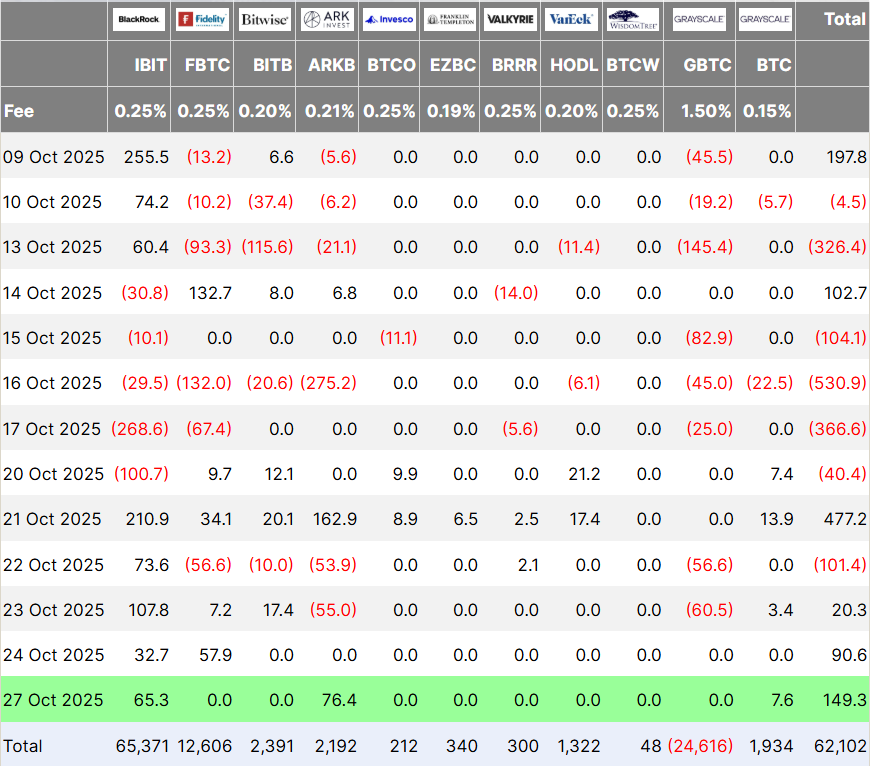Click the GBTC 1.50% fee cell
The width and height of the screenshot is (870, 766).
(706, 111)
